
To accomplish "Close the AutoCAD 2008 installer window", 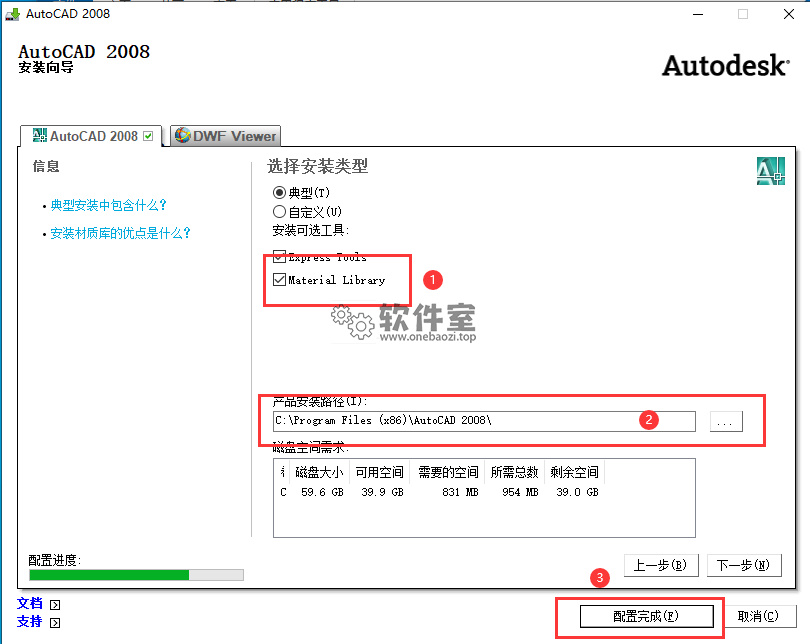I will [x=789, y=14].
